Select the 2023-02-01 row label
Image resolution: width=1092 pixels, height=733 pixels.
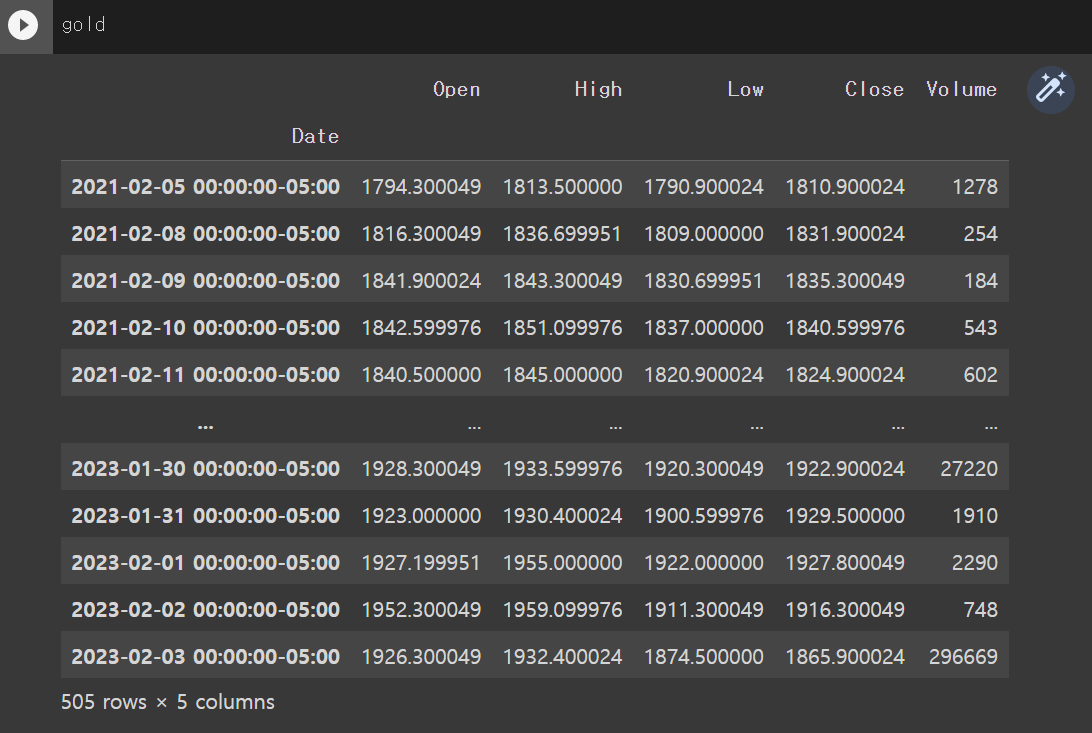point(205,562)
